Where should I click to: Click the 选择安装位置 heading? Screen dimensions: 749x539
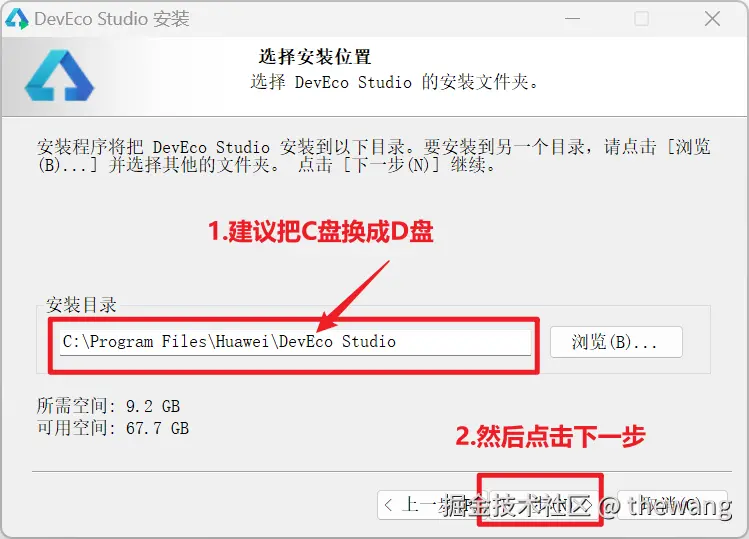tap(315, 57)
